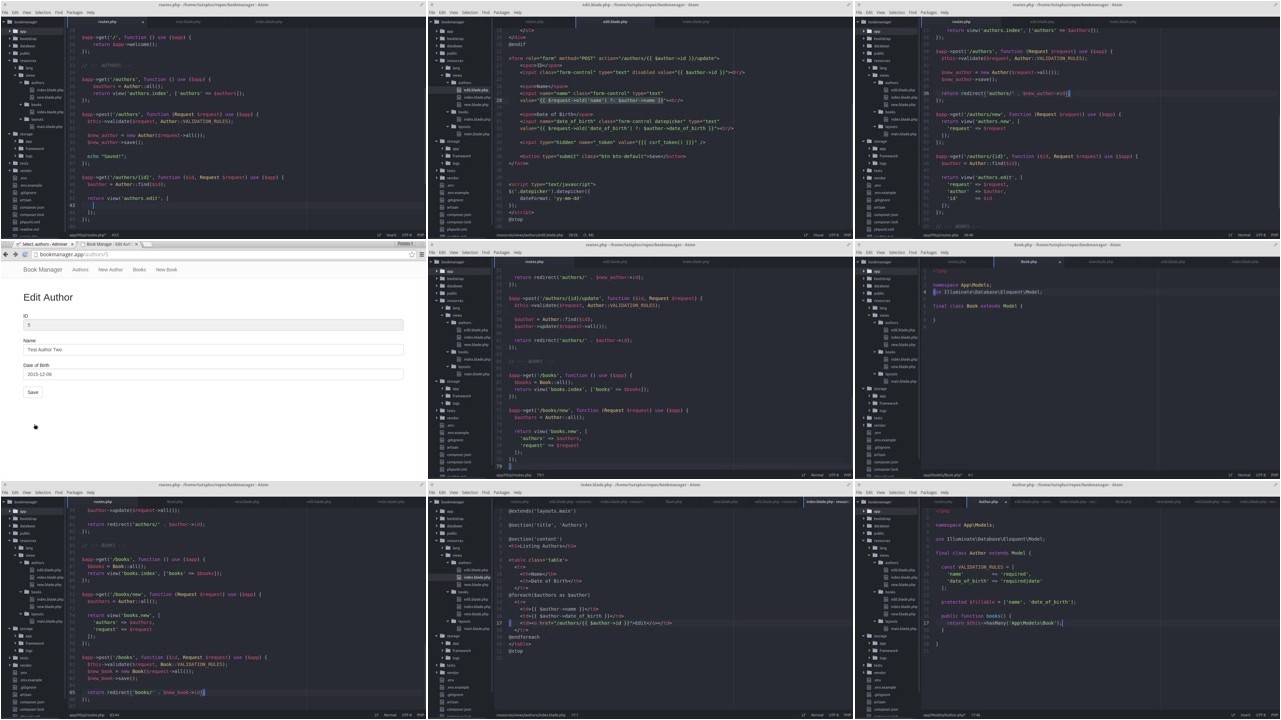Close the 'Select: authors - Adminer' browser tab

click(x=72, y=244)
